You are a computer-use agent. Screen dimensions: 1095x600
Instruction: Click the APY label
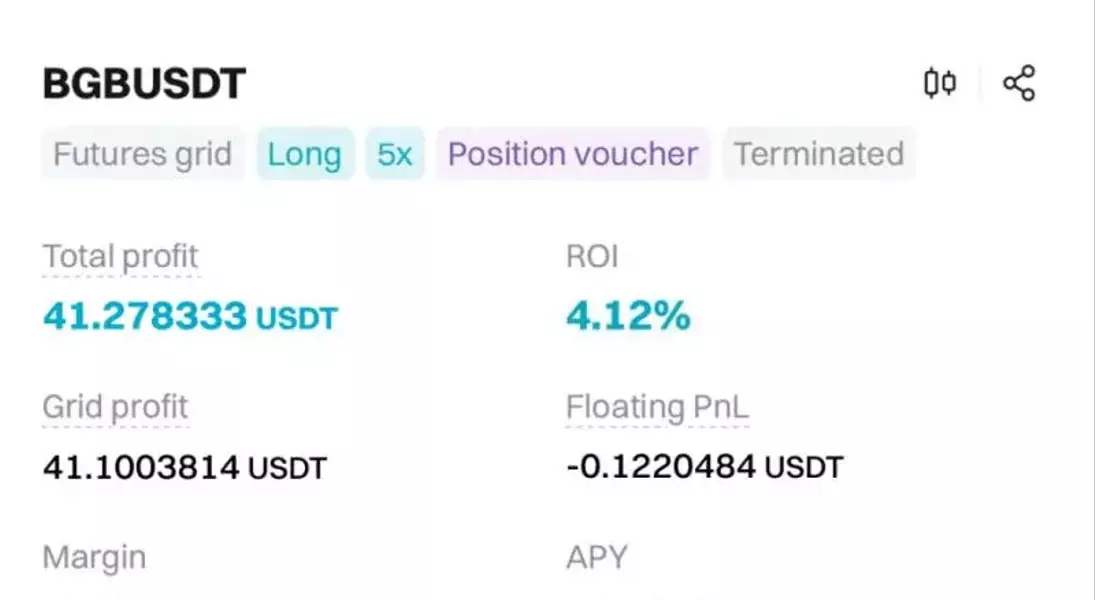(x=597, y=557)
